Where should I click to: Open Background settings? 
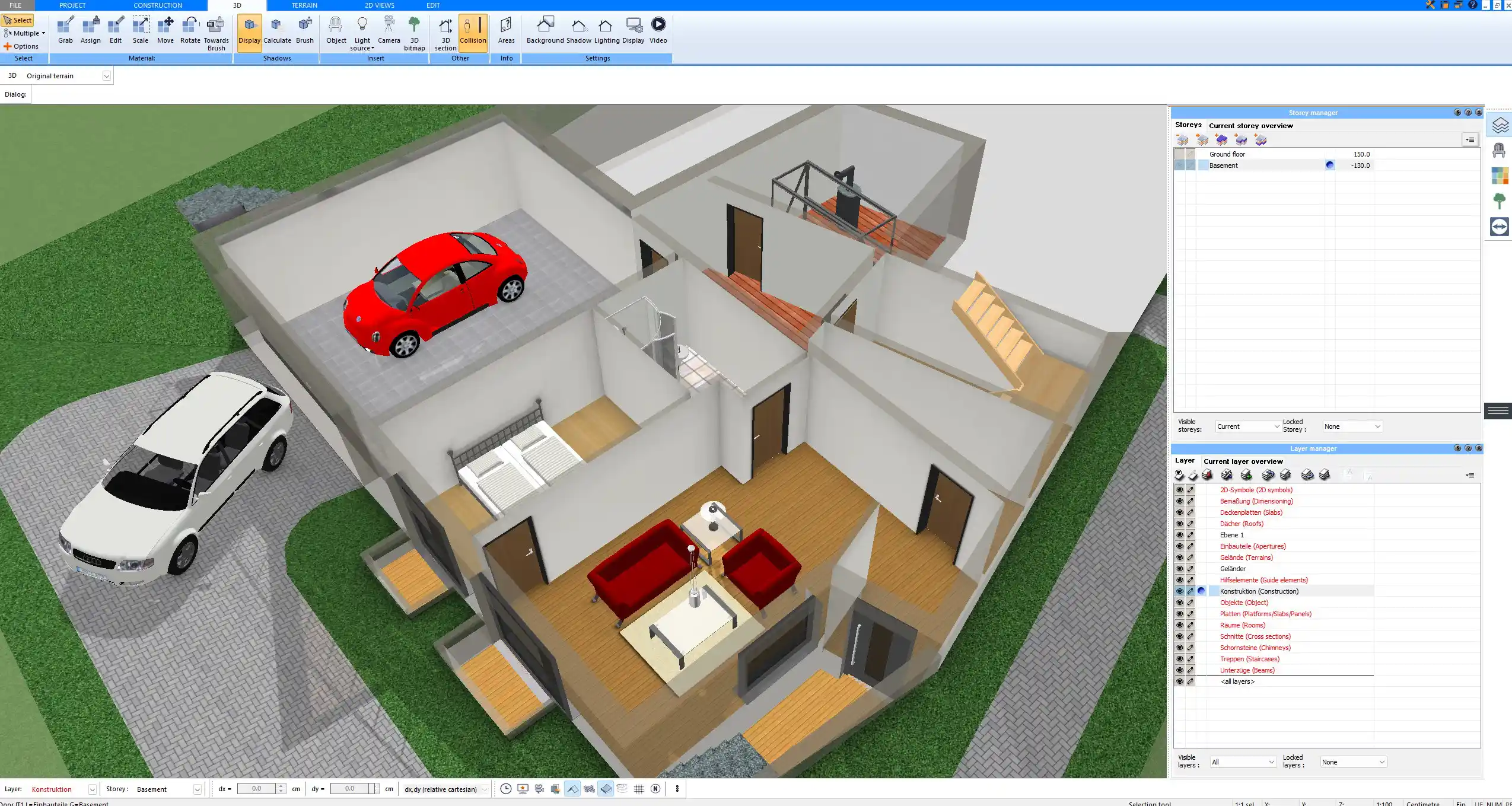(545, 30)
